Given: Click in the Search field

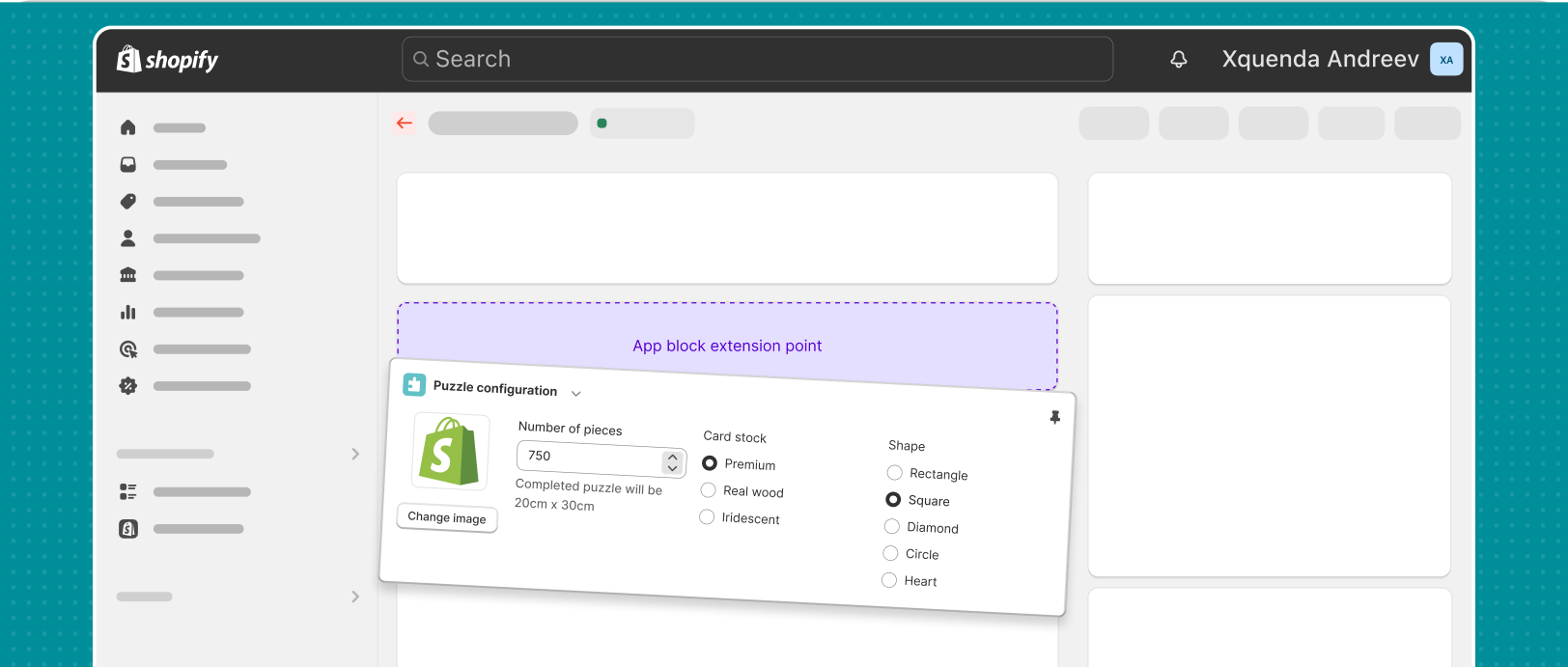Looking at the screenshot, I should [x=757, y=59].
